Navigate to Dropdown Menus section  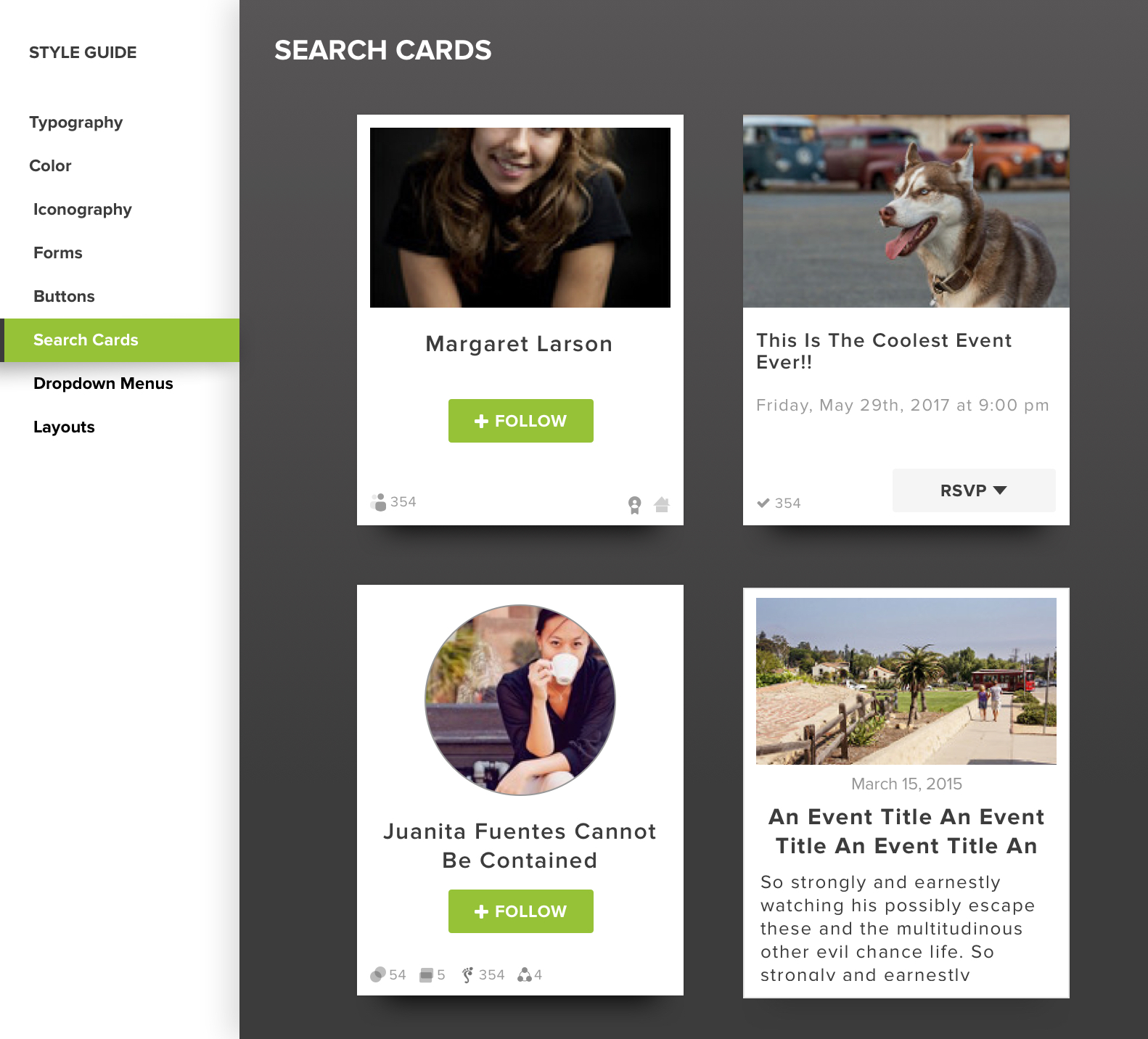tap(103, 383)
